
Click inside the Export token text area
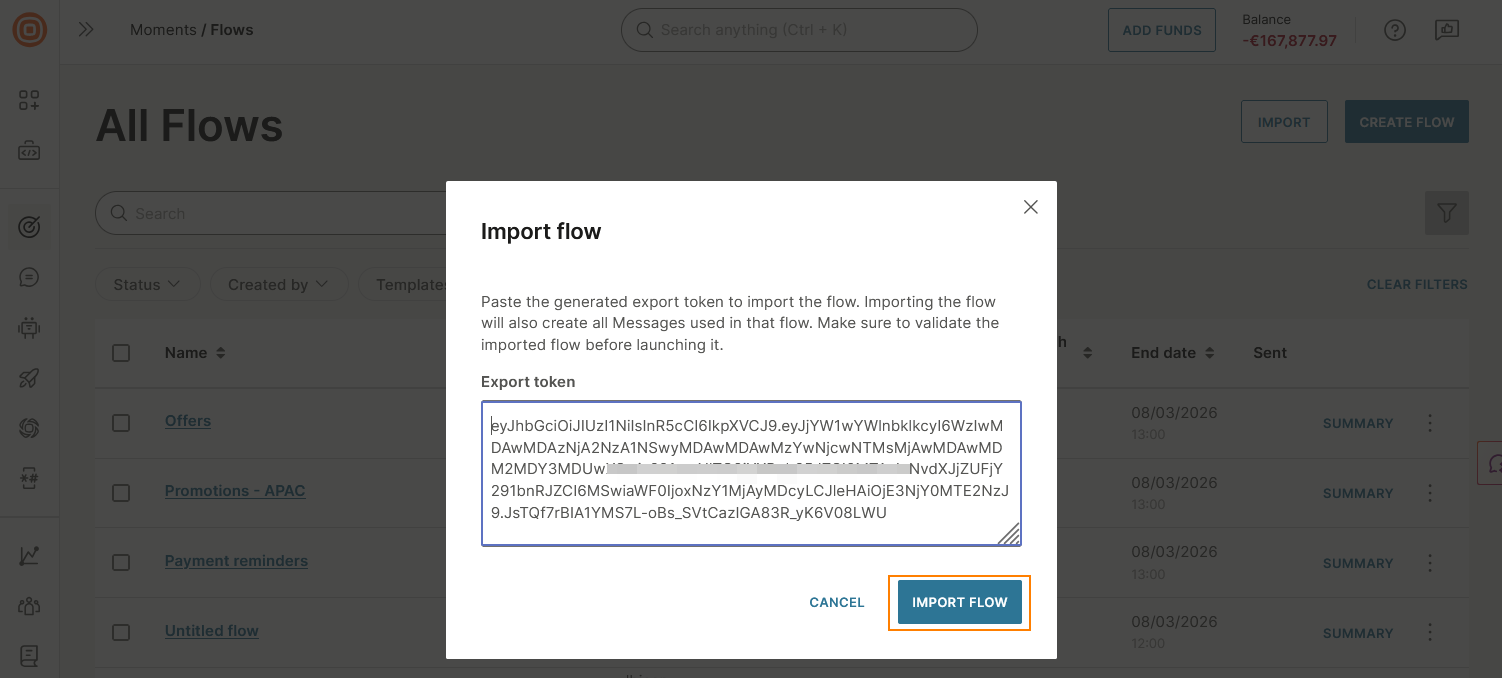click(751, 470)
